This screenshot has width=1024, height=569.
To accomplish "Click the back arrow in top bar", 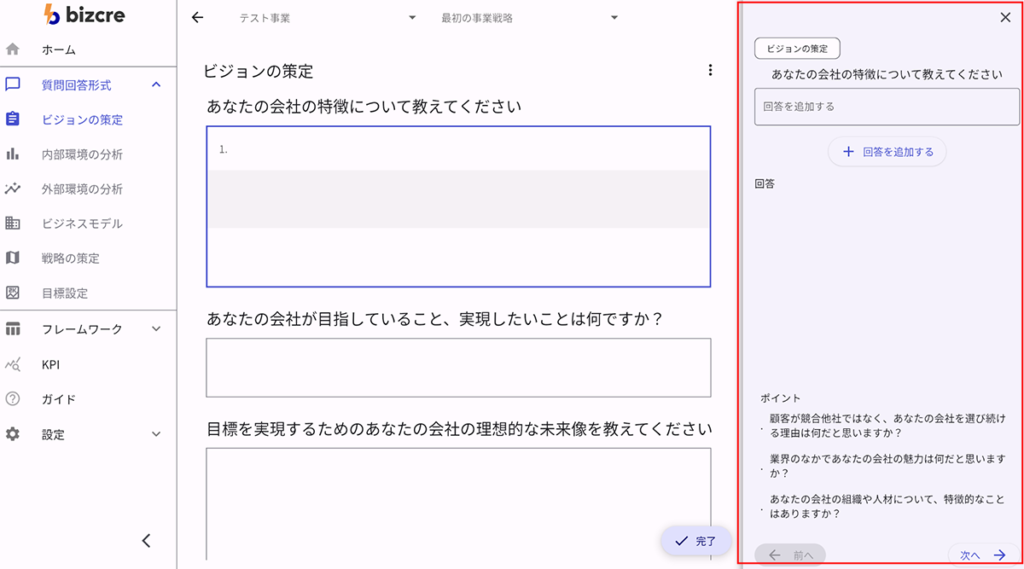I will point(197,18).
